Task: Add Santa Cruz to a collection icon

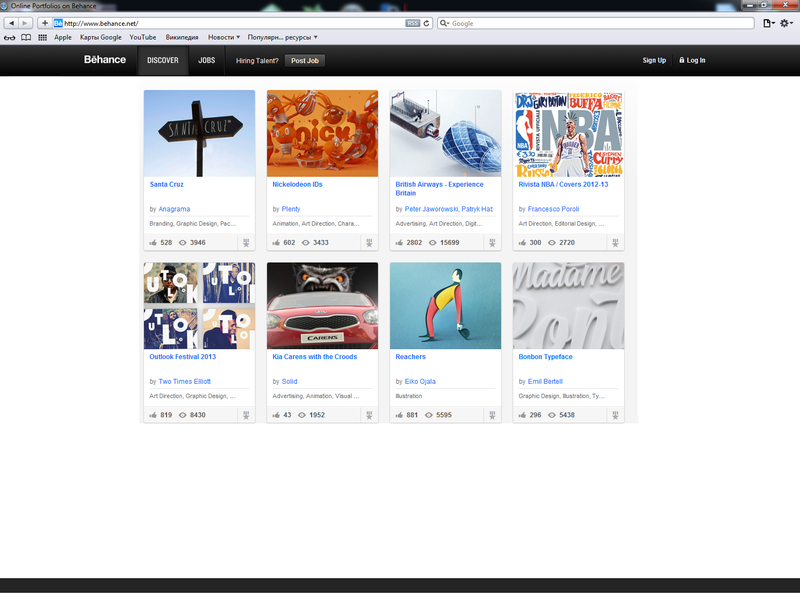Action: pyautogui.click(x=246, y=243)
